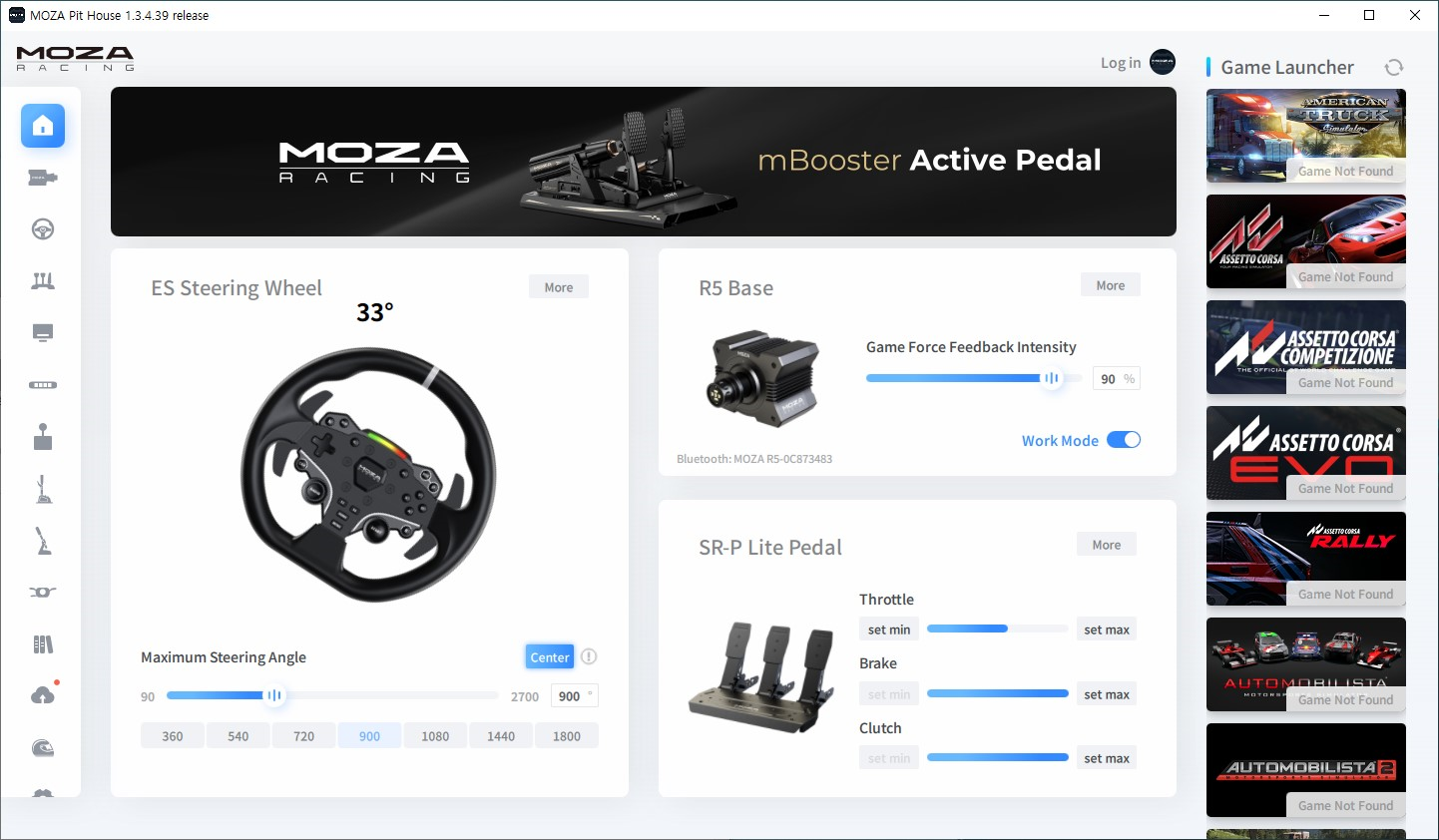The height and width of the screenshot is (840, 1439).
Task: Launch Assetto Corsa Competizione tile
Action: click(x=1306, y=347)
